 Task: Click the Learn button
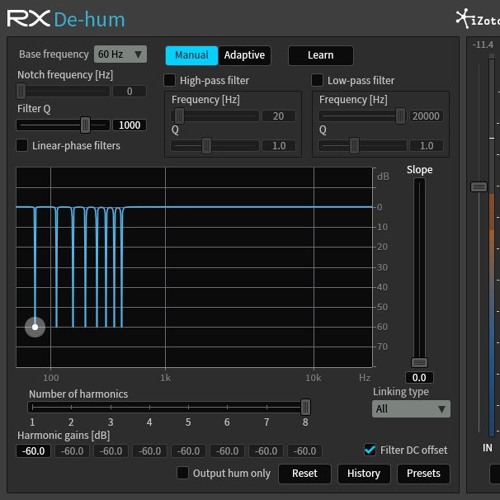tap(320, 55)
